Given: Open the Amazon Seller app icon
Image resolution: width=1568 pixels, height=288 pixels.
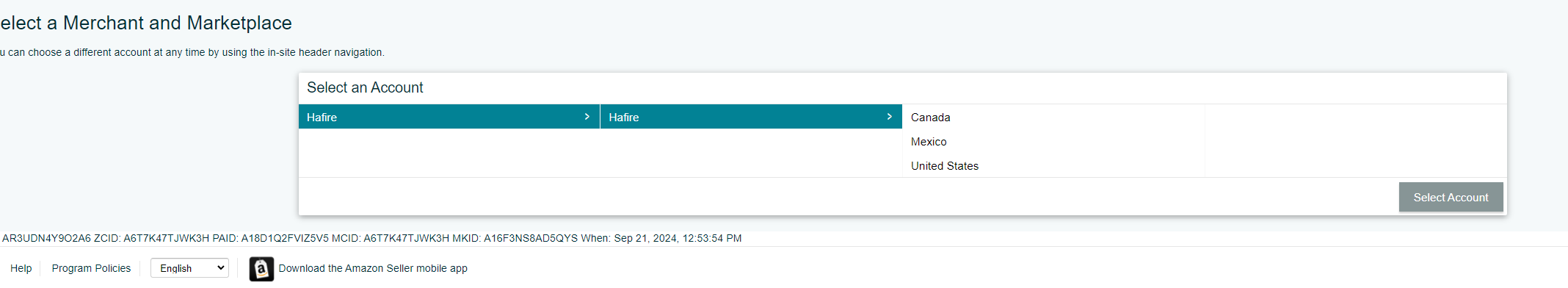Looking at the screenshot, I should [x=261, y=269].
